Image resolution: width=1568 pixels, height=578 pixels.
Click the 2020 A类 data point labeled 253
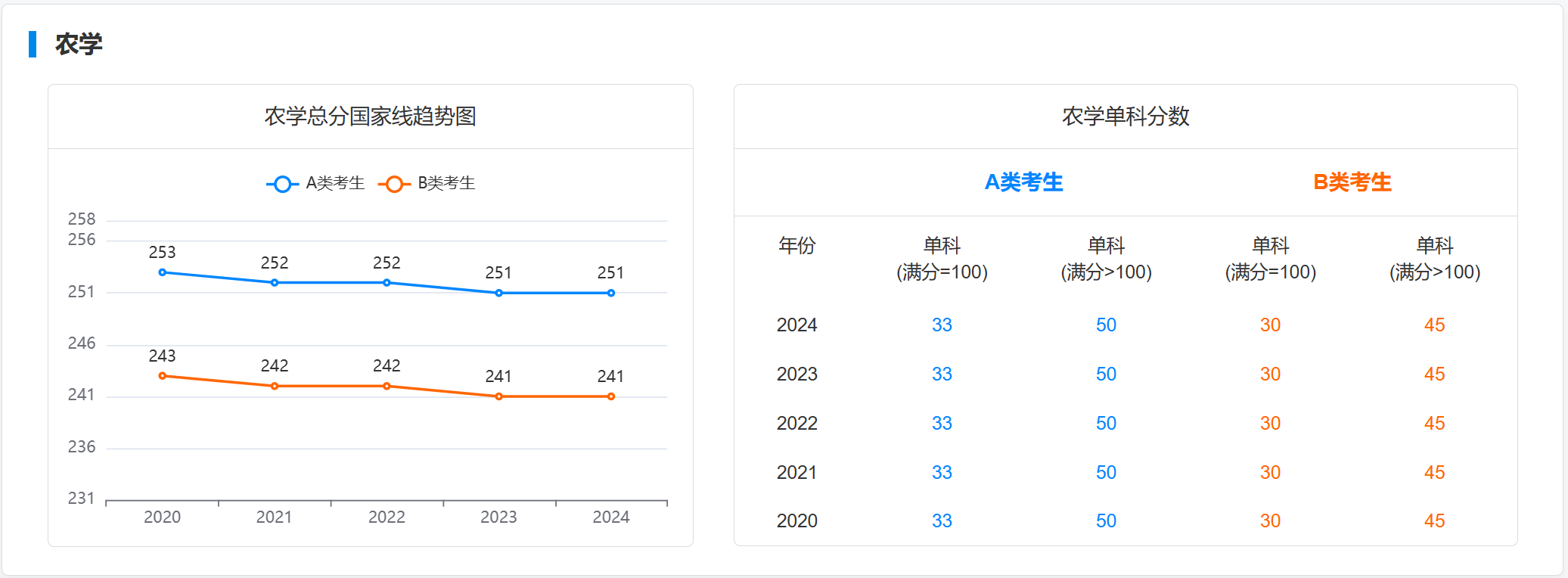163,272
